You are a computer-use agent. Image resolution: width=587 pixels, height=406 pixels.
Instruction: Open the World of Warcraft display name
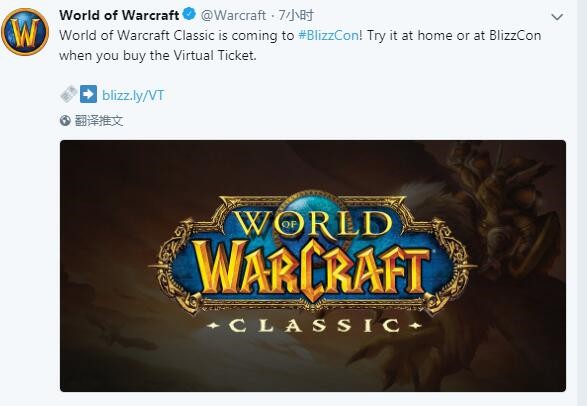click(x=119, y=15)
